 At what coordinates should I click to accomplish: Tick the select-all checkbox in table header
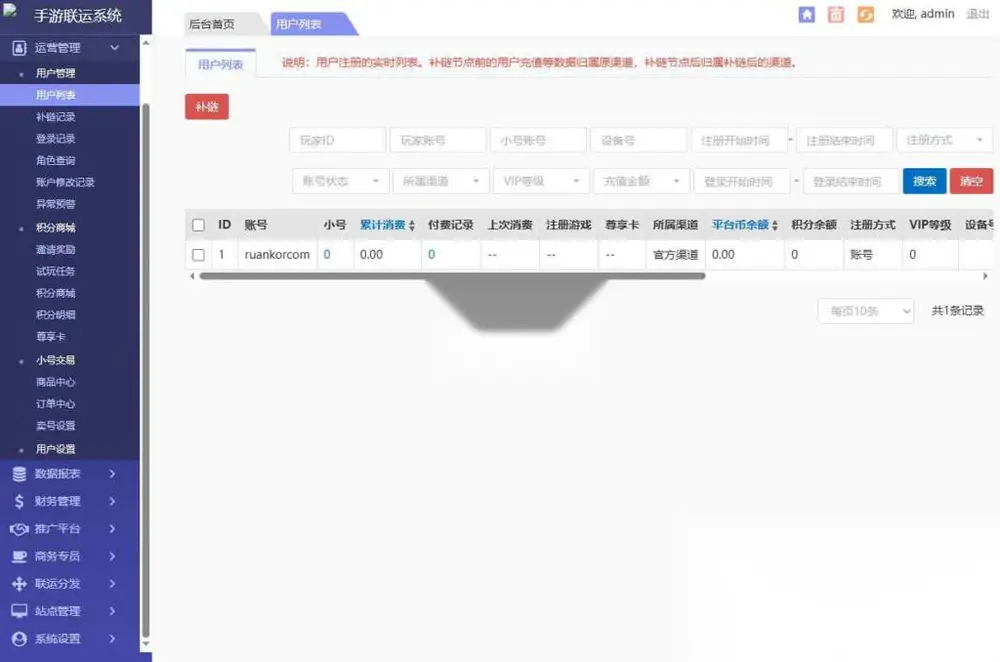(x=198, y=225)
